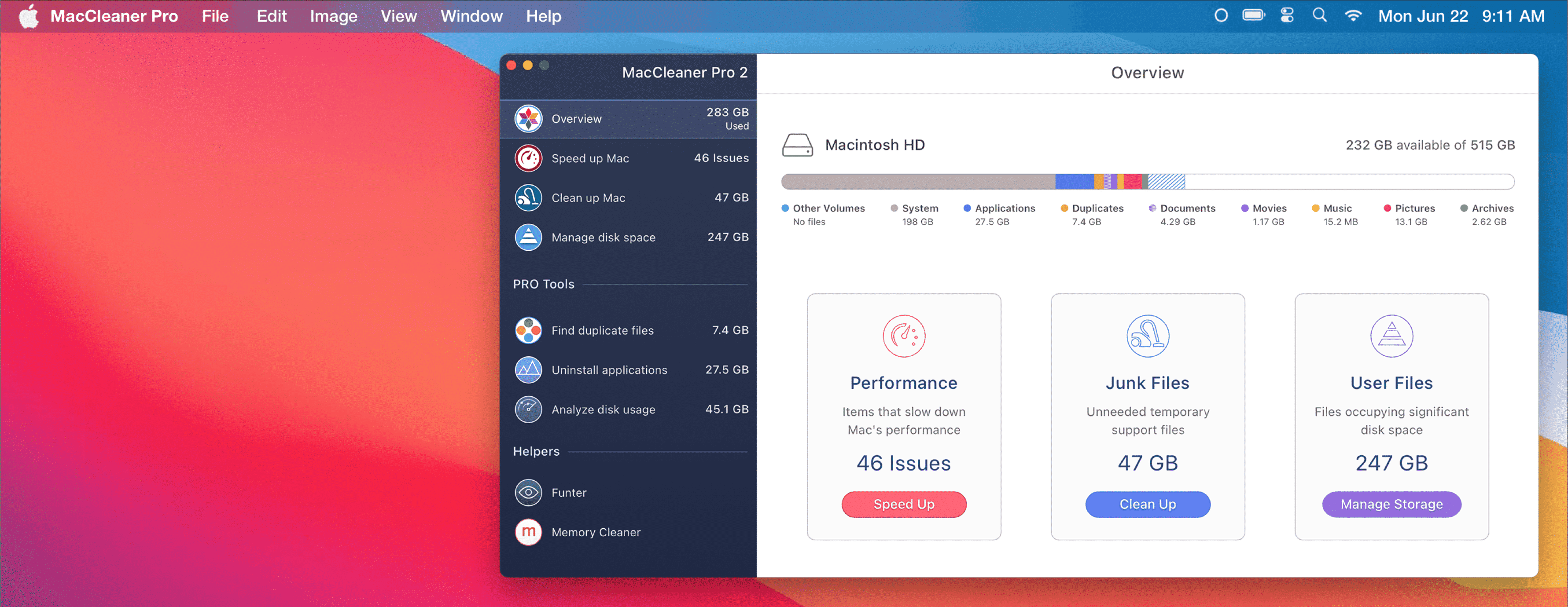Viewport: 1568px width, 607px height.
Task: Open Analyze disk usage tool
Action: click(628, 410)
